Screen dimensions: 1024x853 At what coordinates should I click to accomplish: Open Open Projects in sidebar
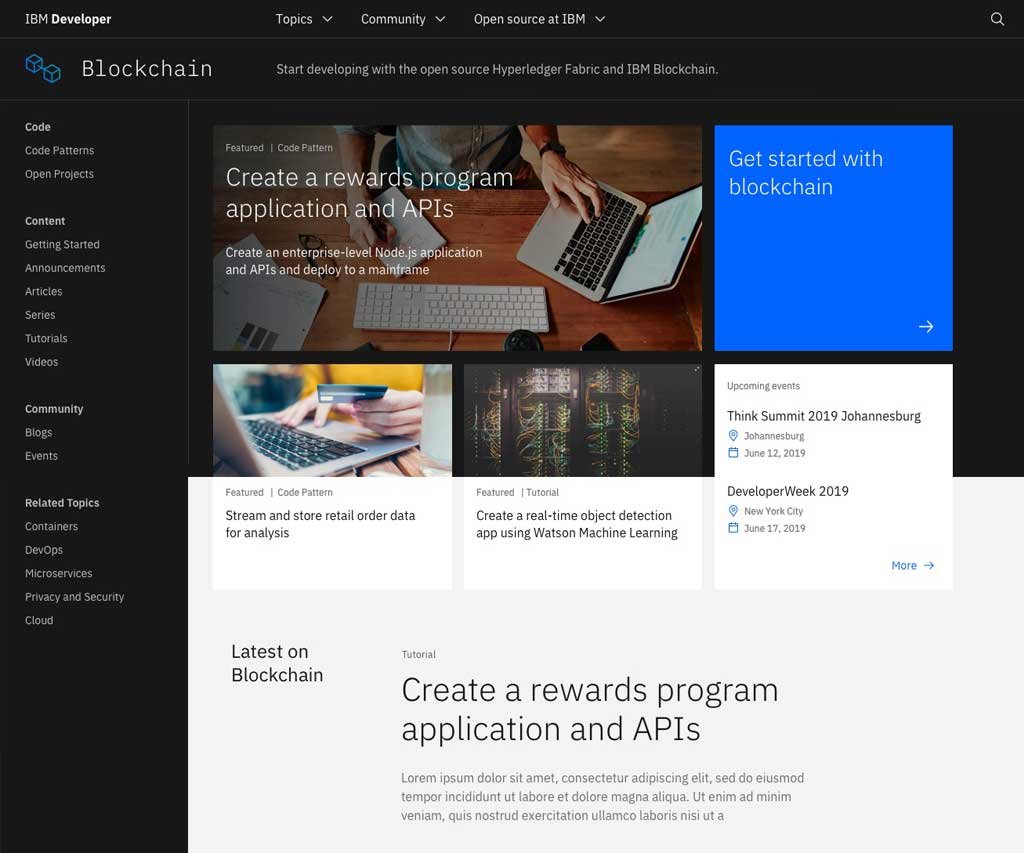(59, 174)
